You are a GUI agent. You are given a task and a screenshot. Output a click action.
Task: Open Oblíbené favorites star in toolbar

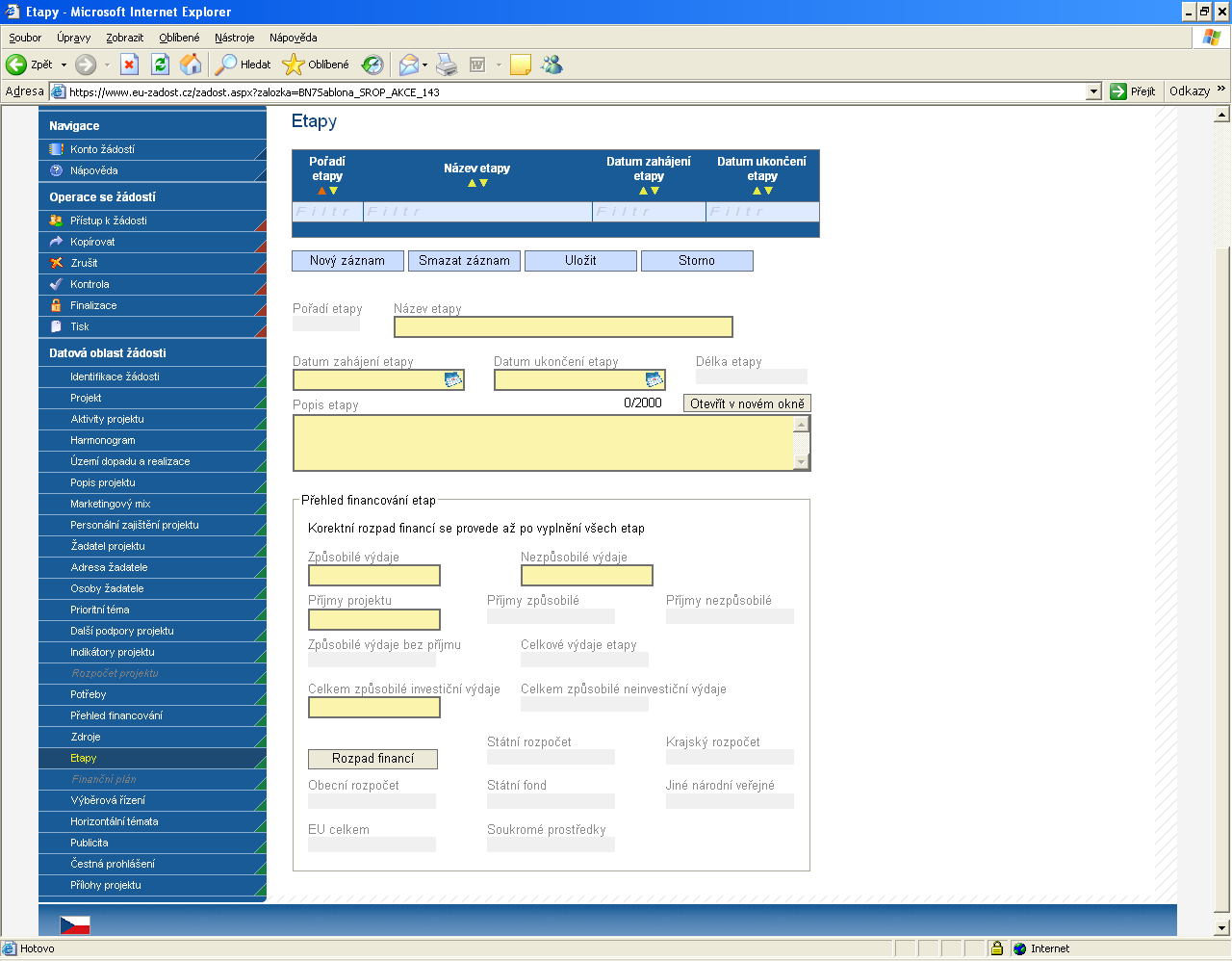click(316, 65)
